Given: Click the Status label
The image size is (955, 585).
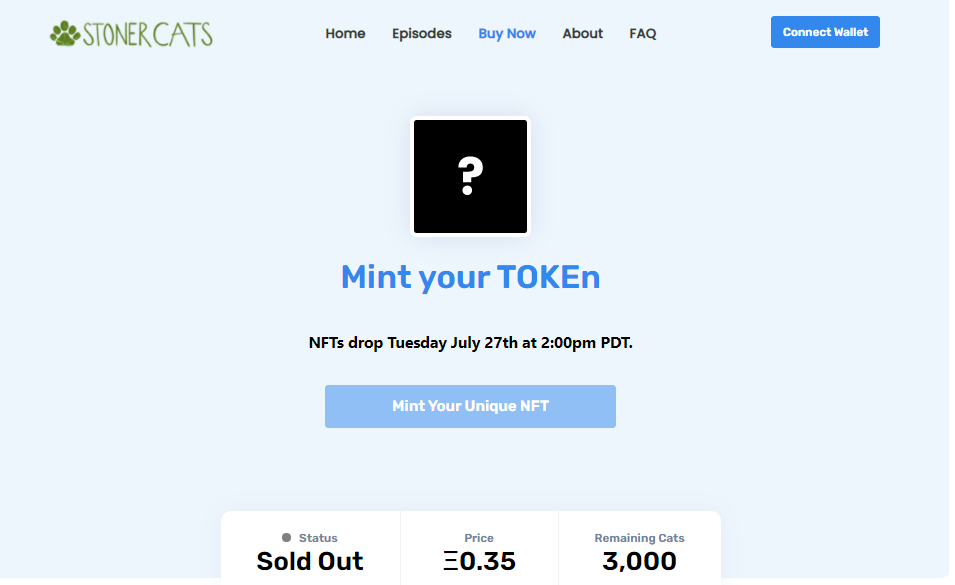Looking at the screenshot, I should (318, 538).
